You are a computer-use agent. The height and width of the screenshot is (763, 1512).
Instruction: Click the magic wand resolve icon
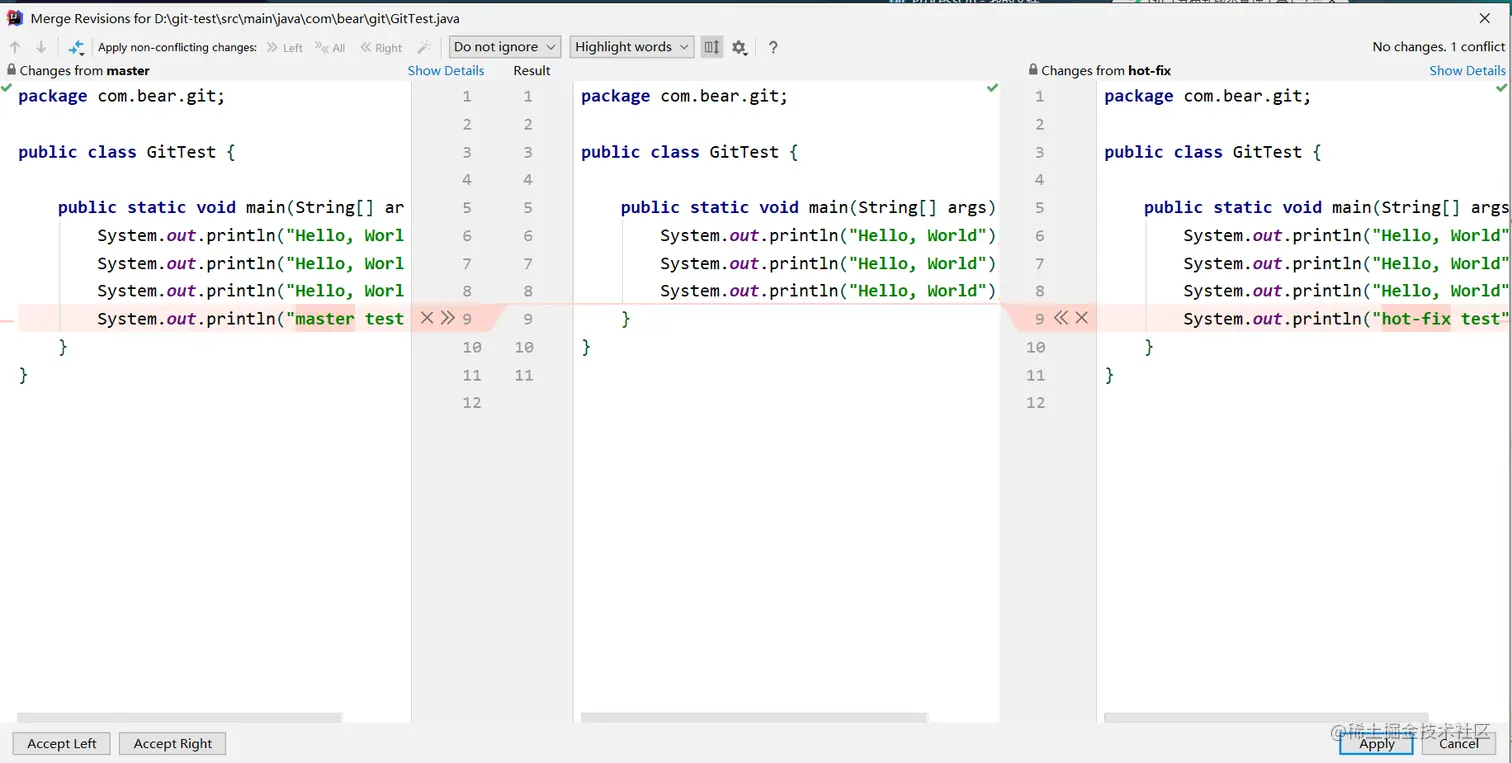point(424,47)
